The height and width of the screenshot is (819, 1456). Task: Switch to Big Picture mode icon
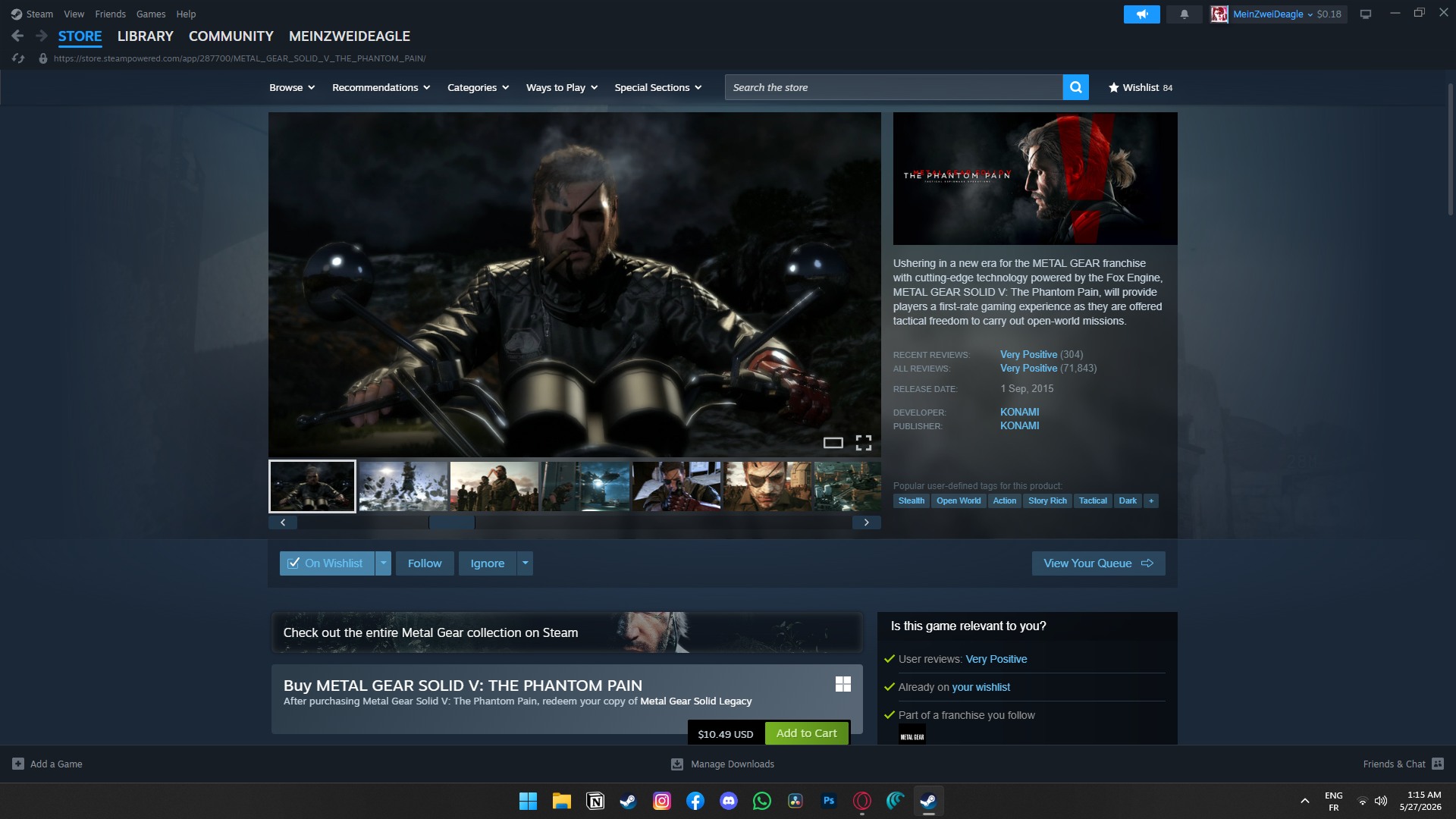pos(1366,14)
